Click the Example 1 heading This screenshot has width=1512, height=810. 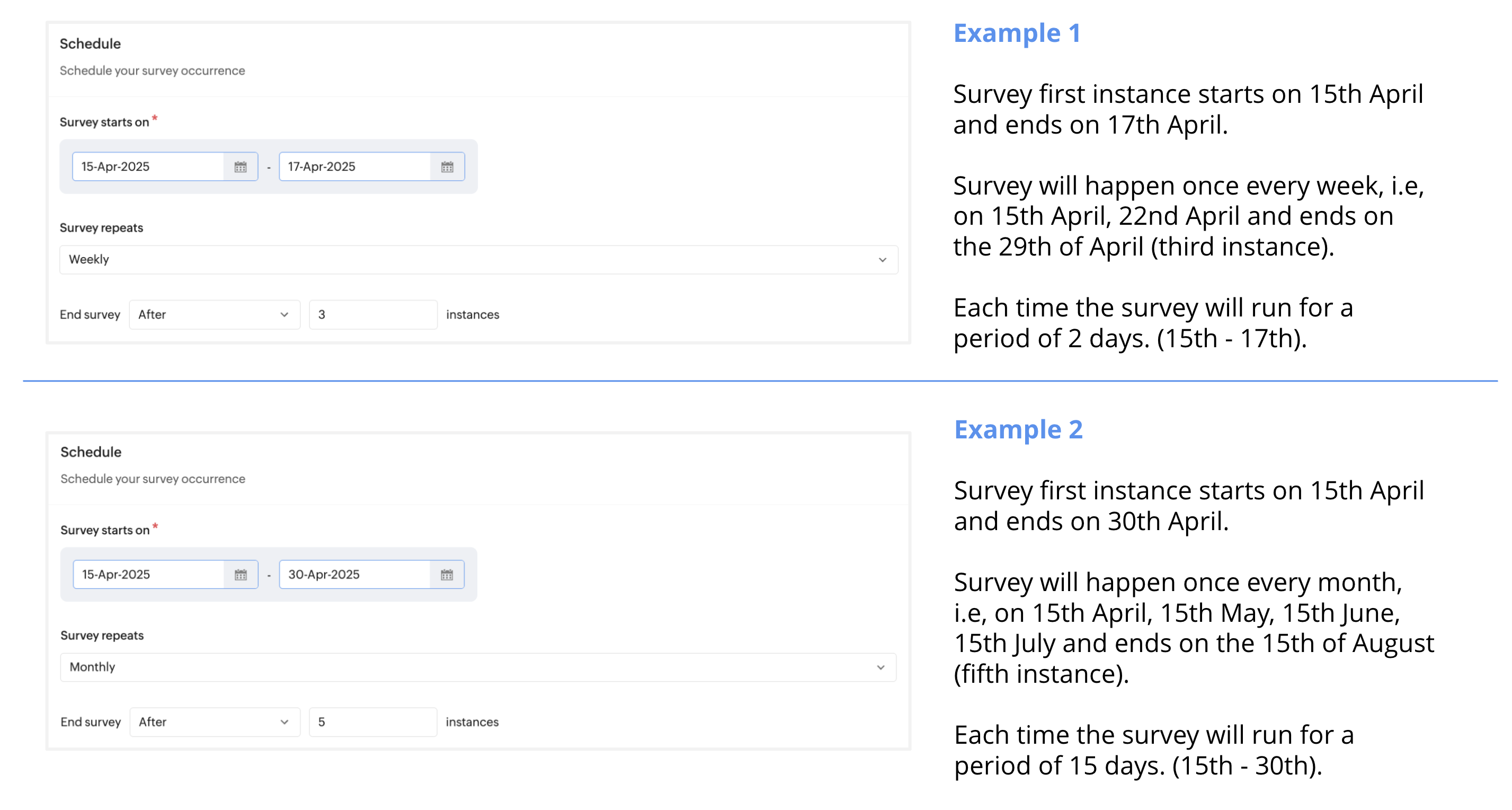(1017, 33)
